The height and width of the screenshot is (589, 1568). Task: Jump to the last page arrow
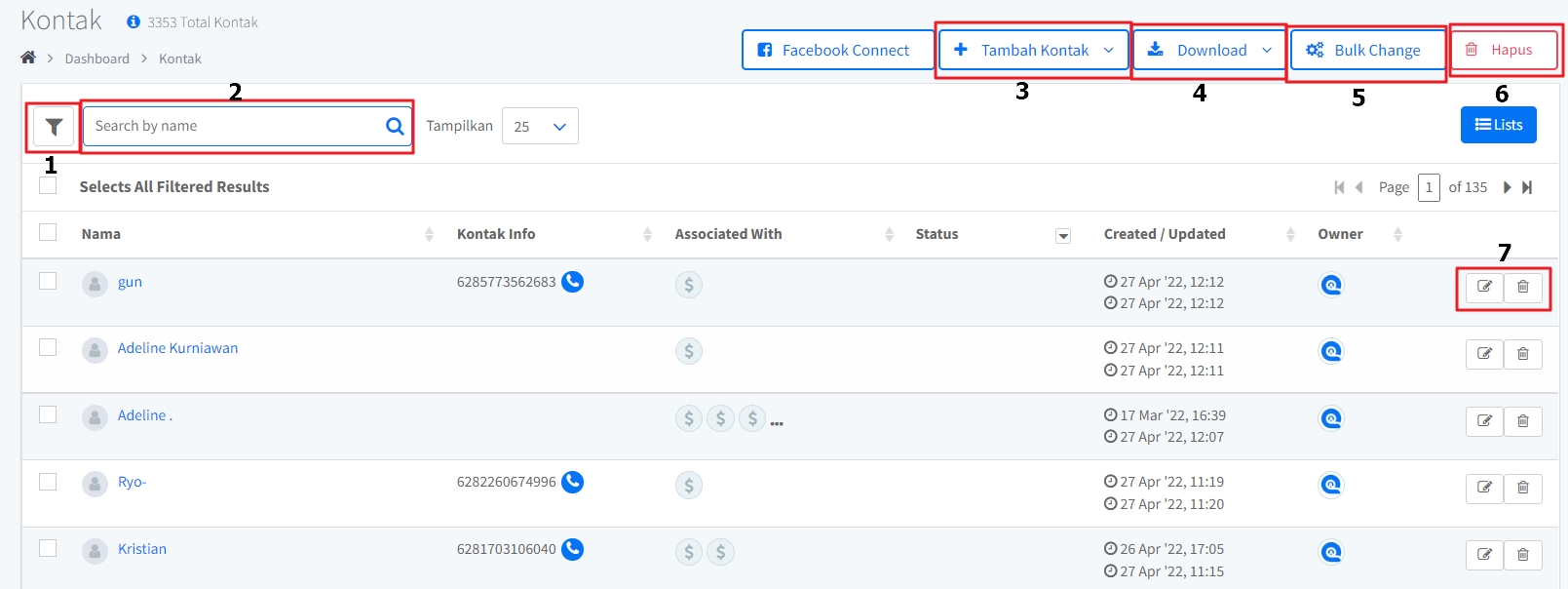click(x=1527, y=187)
